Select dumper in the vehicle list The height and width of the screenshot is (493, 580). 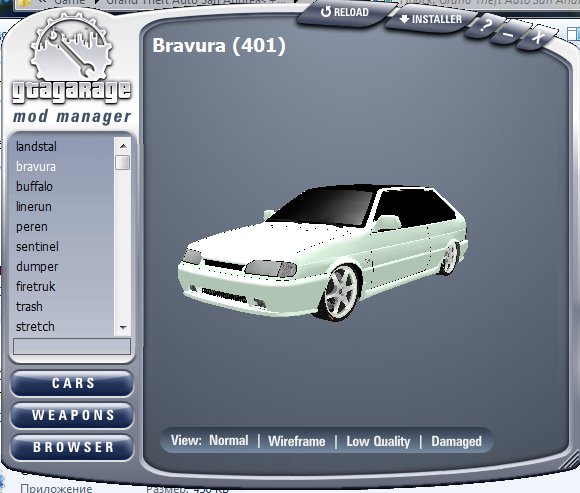click(37, 267)
